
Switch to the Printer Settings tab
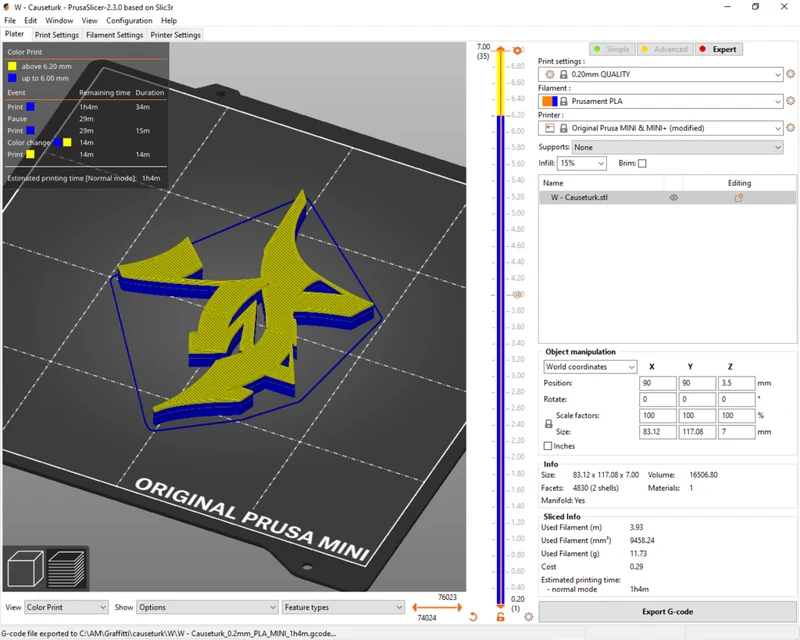[x=176, y=35]
